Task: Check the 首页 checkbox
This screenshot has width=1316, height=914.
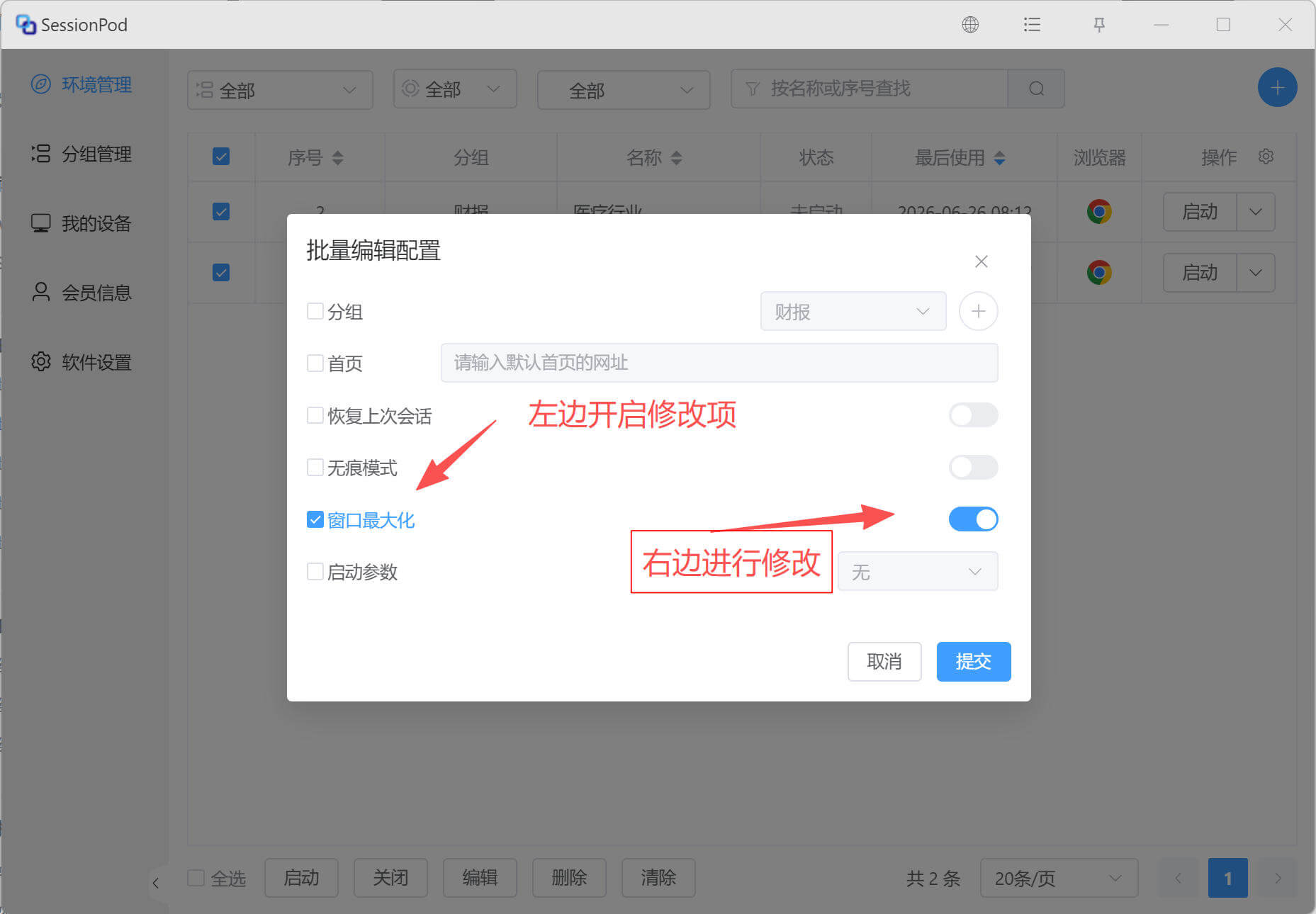Action: pos(315,363)
